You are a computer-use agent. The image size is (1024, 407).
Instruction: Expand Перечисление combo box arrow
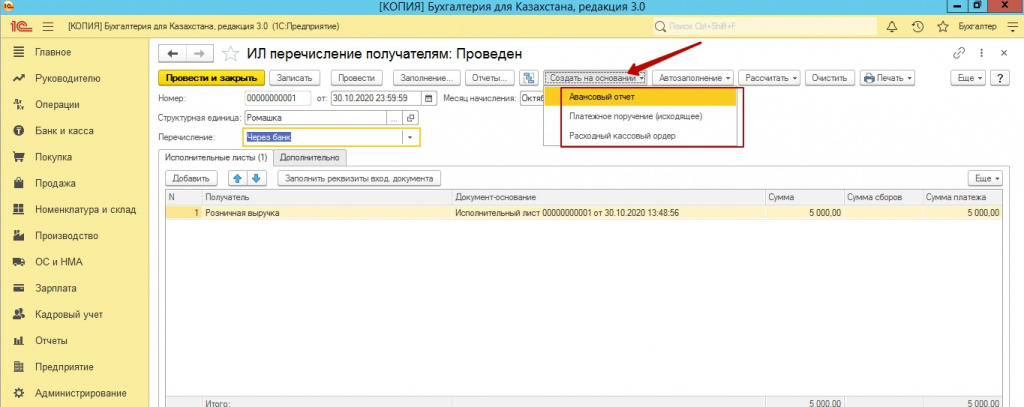click(x=411, y=137)
